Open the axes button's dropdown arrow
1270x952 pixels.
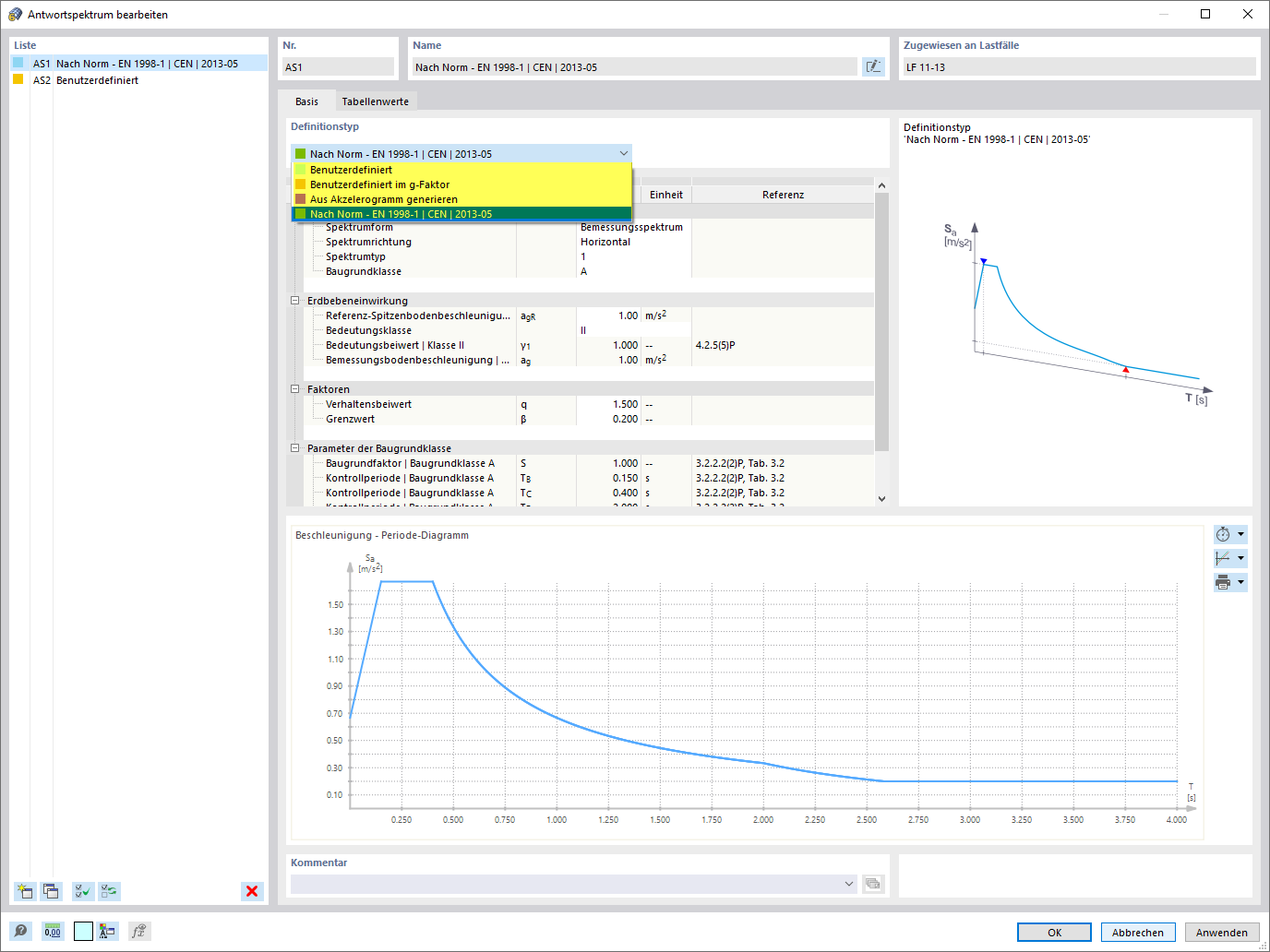point(1241,558)
